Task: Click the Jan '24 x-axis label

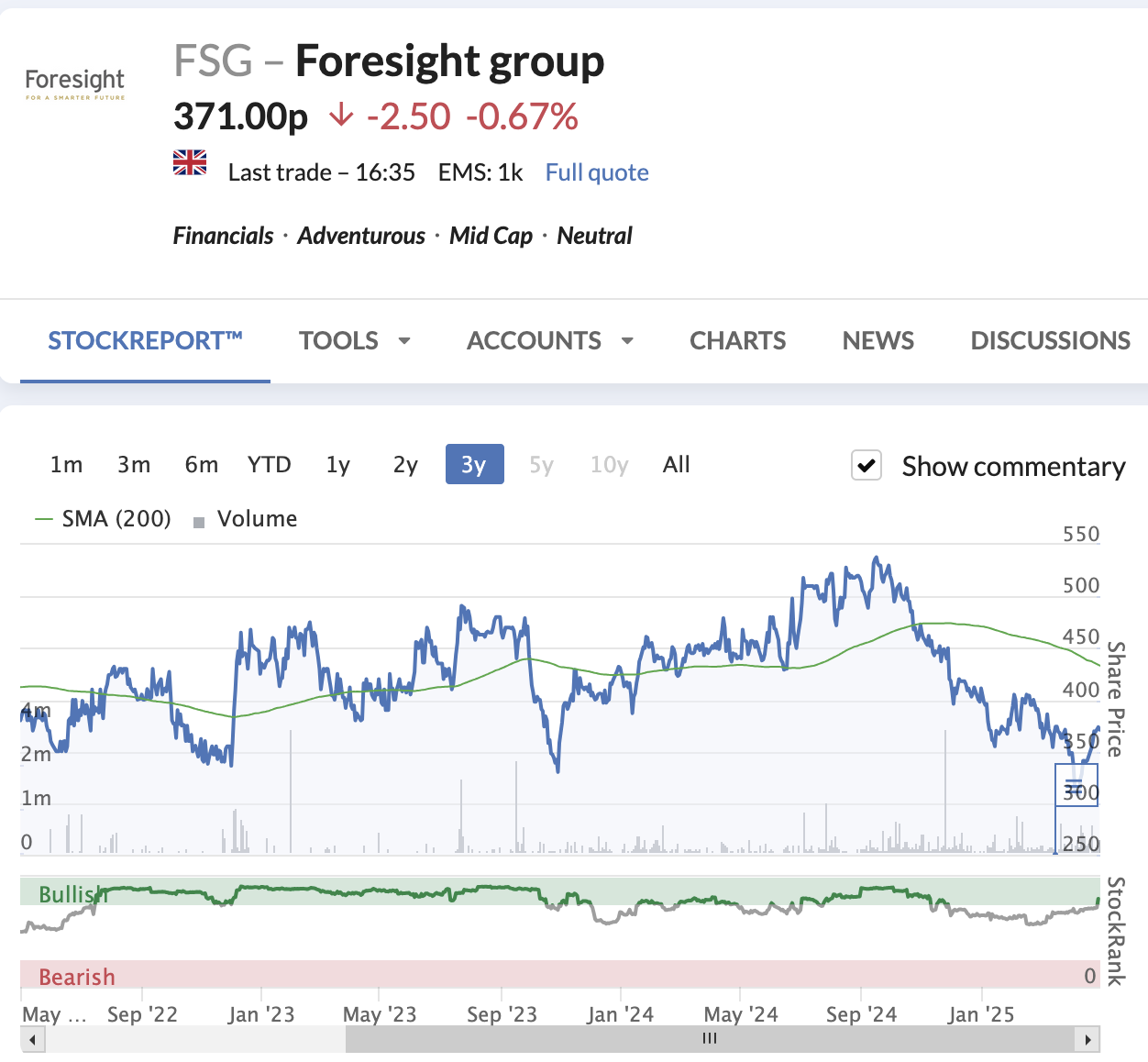Action: 621,1014
